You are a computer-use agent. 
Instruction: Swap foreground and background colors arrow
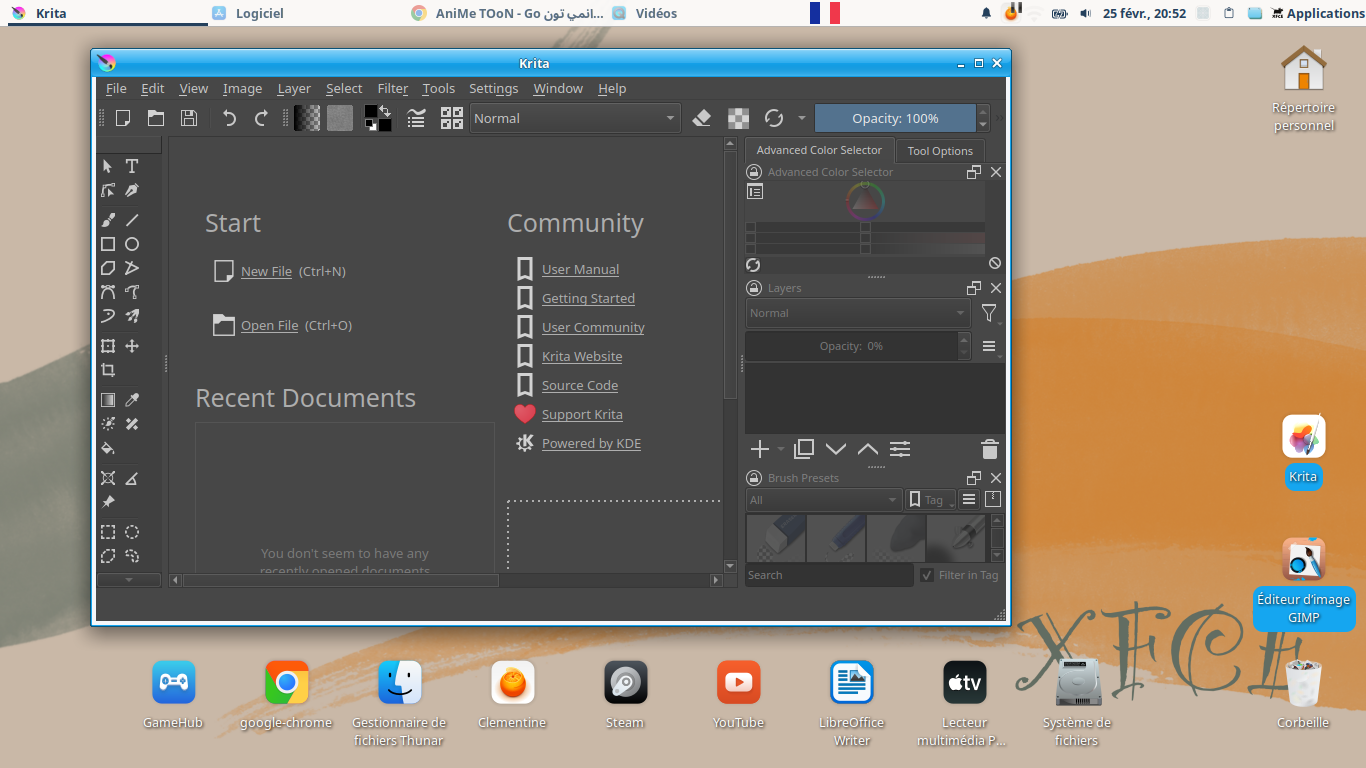coord(384,111)
